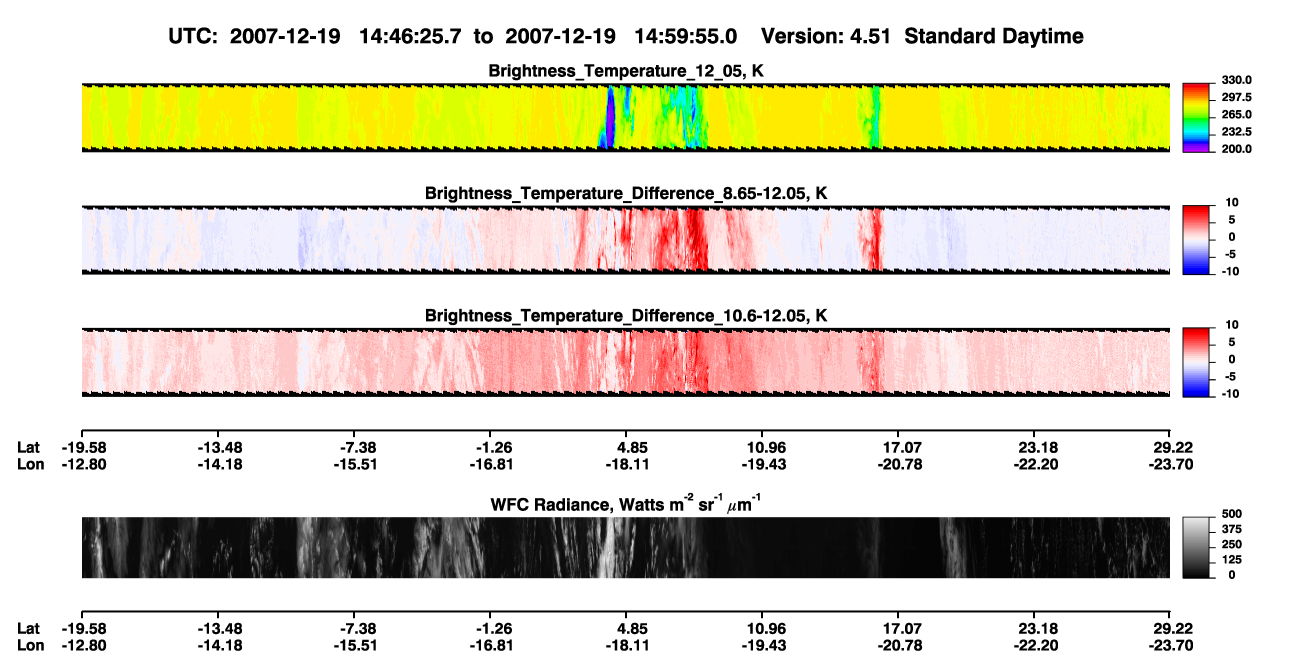This screenshot has width=1300, height=667.
Task: Click the 'Lon' label on the axis above the WFC panel
Action: [x=30, y=464]
